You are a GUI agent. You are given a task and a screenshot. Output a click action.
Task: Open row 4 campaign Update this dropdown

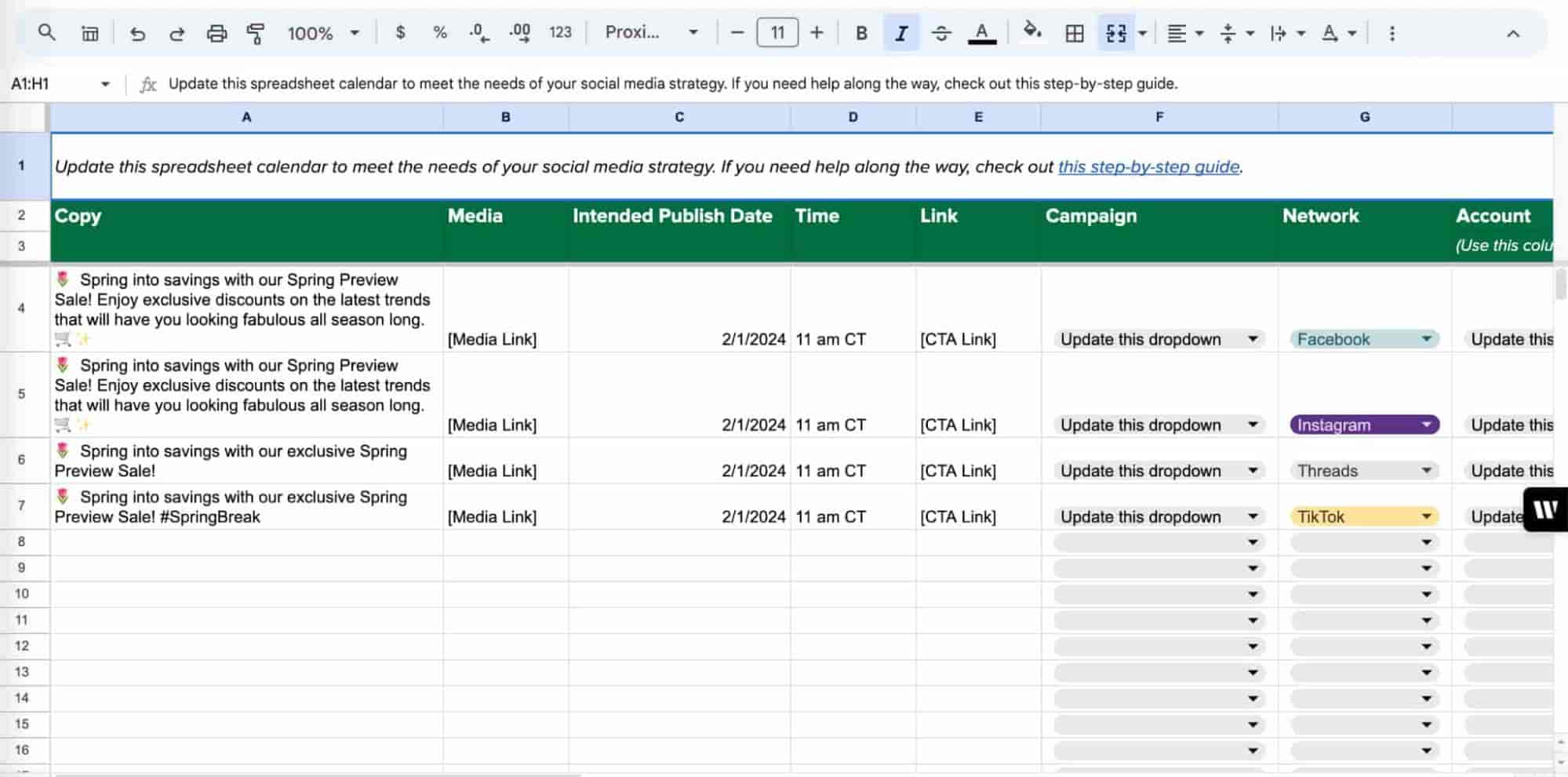[1159, 339]
